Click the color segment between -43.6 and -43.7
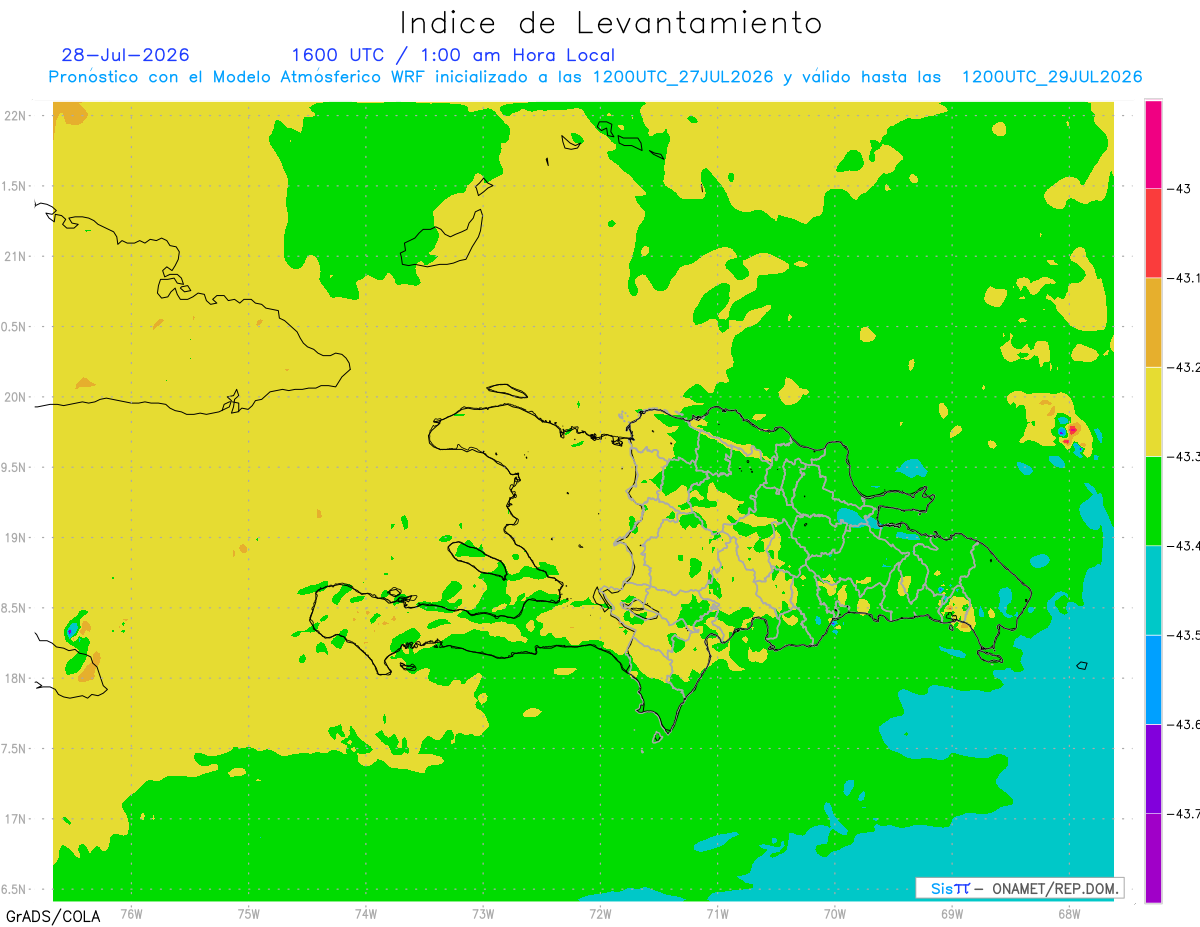This screenshot has height=927, width=1200. [1153, 768]
